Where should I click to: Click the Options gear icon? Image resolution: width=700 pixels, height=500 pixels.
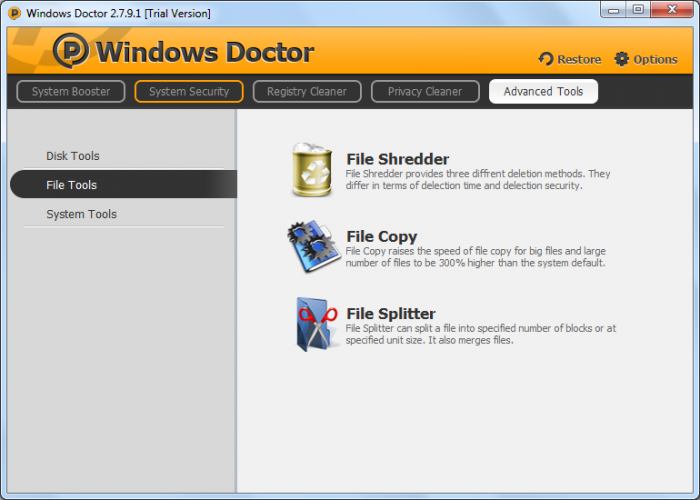click(x=621, y=59)
